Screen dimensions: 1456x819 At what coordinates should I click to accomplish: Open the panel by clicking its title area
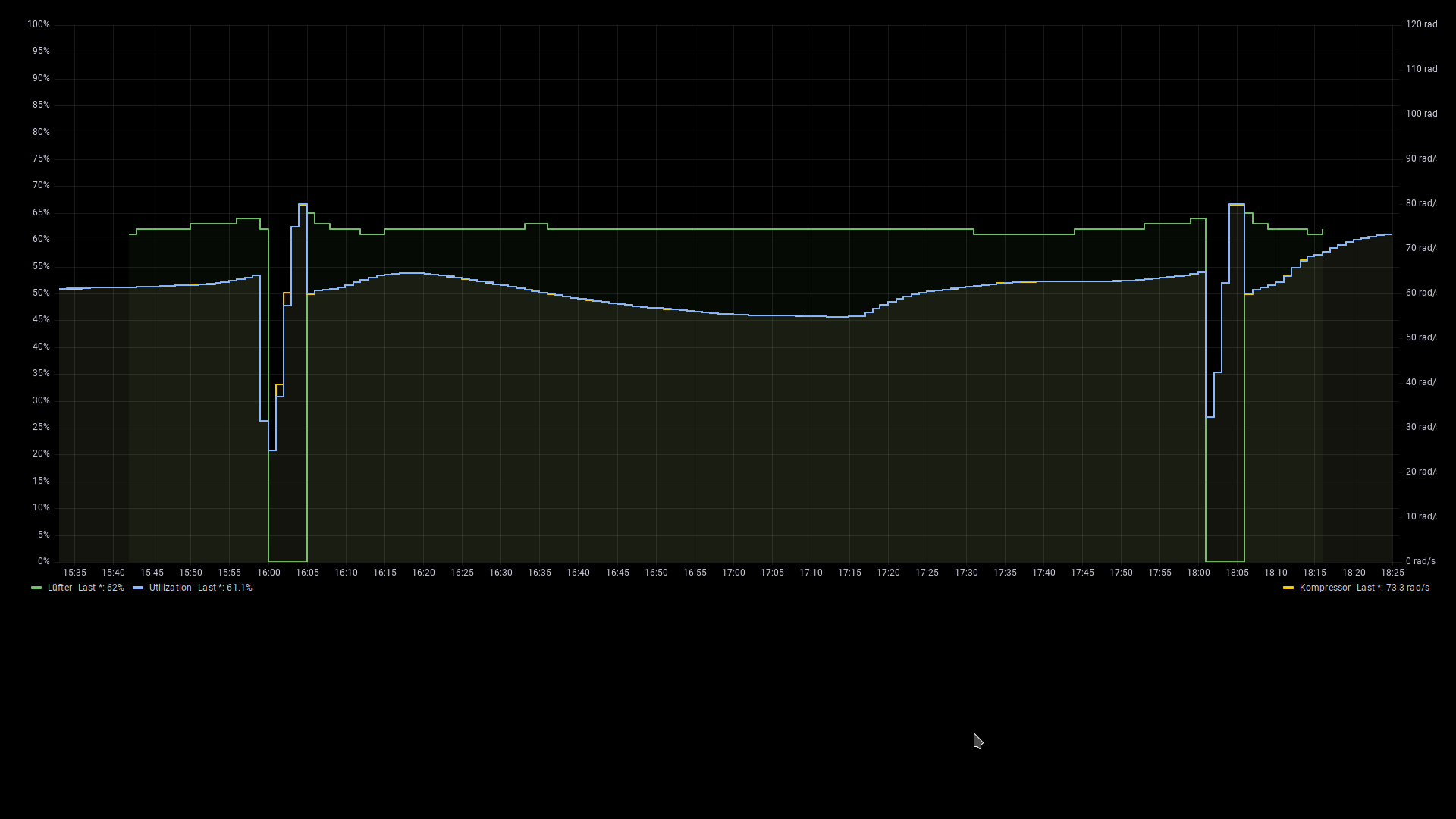tap(728, 8)
